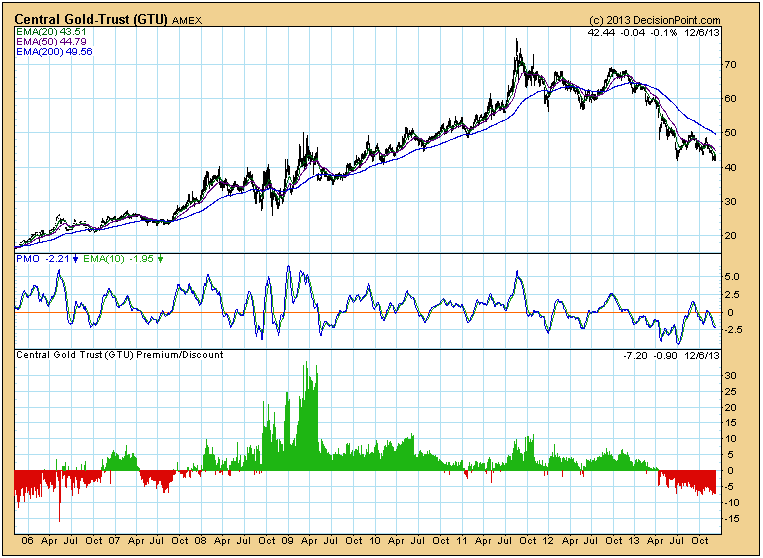Screen dimensions: 763x558
Task: Click the blue down arrow next to PMO -2.21
Action: [x=75, y=260]
